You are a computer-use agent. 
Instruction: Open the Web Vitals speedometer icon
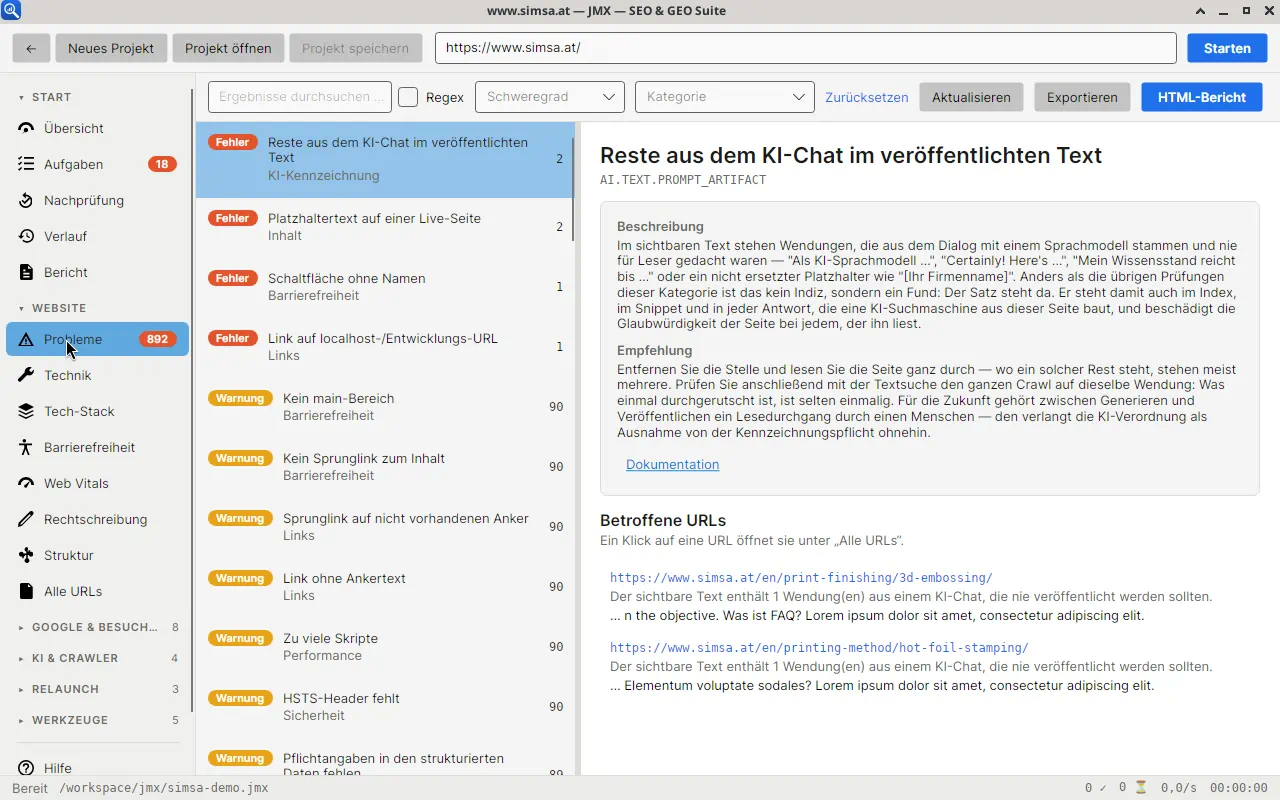[x=26, y=483]
